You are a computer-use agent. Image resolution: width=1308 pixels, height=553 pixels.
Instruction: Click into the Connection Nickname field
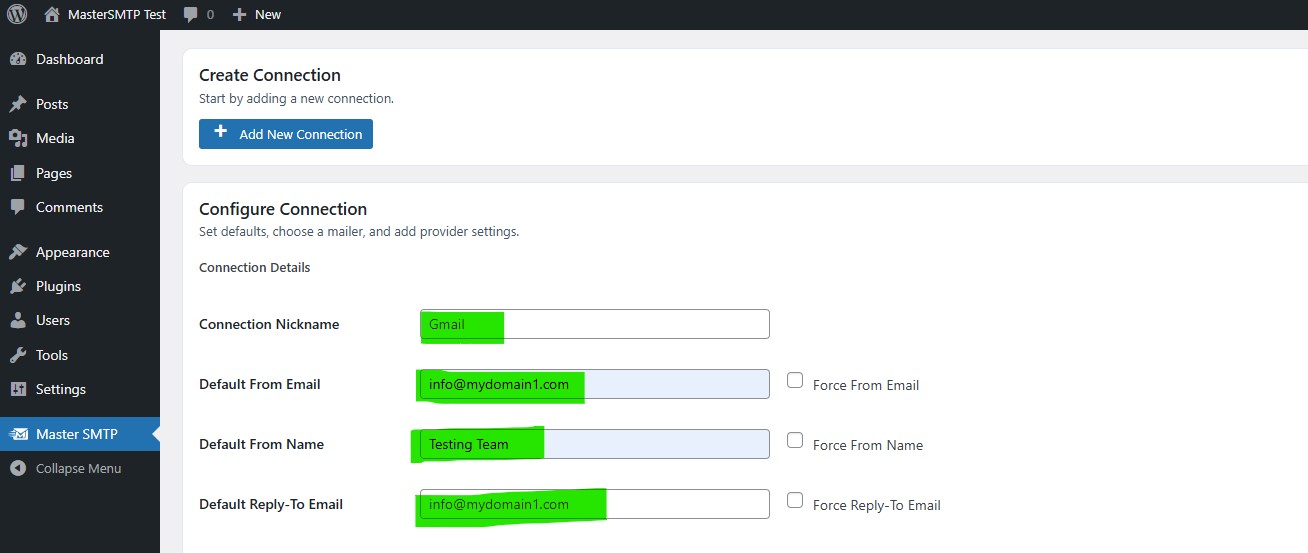[x=594, y=324]
